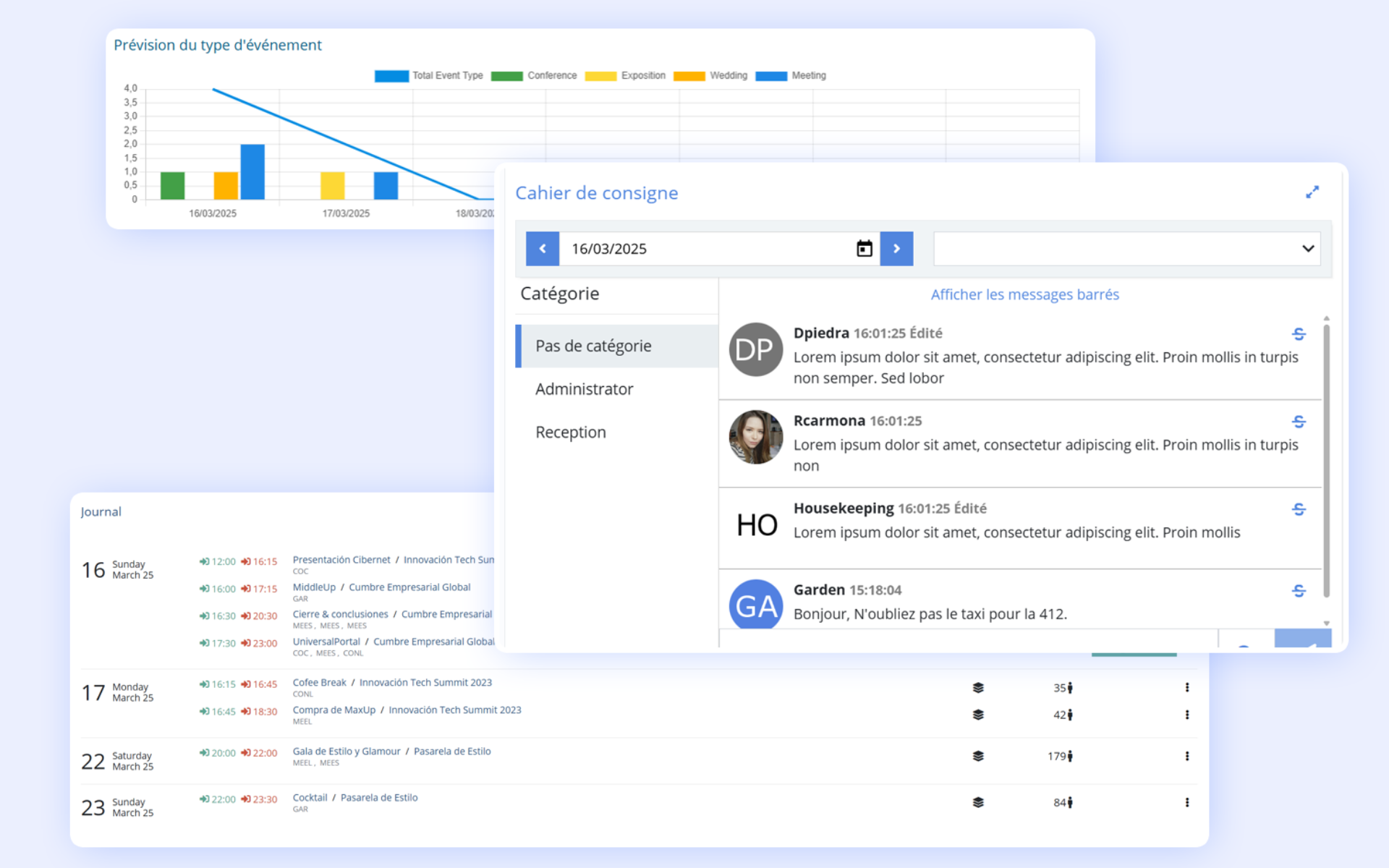Image resolution: width=1389 pixels, height=868 pixels.
Task: Click layers icon for Cofee Break row
Action: [978, 688]
